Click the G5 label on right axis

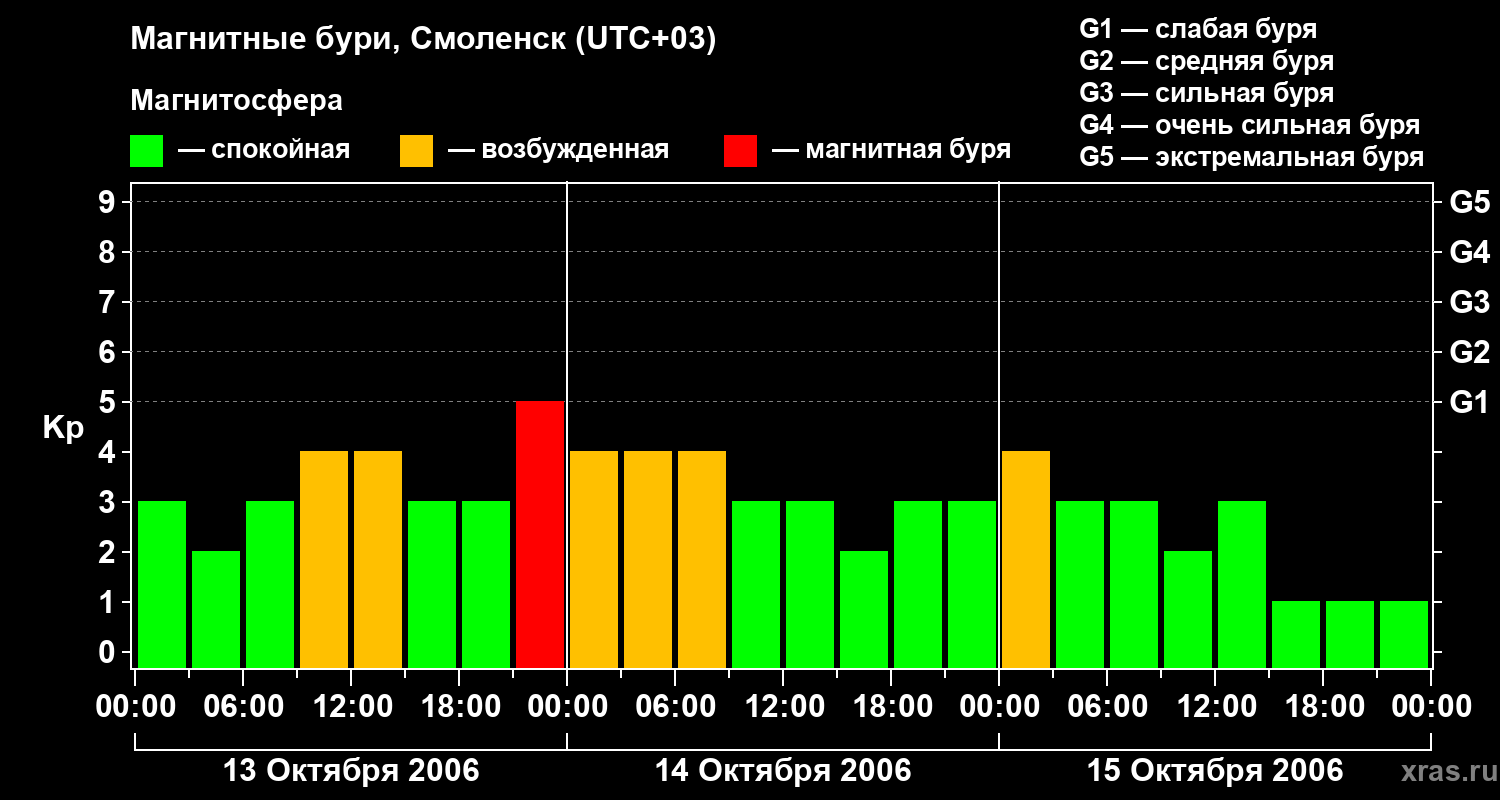click(1469, 203)
